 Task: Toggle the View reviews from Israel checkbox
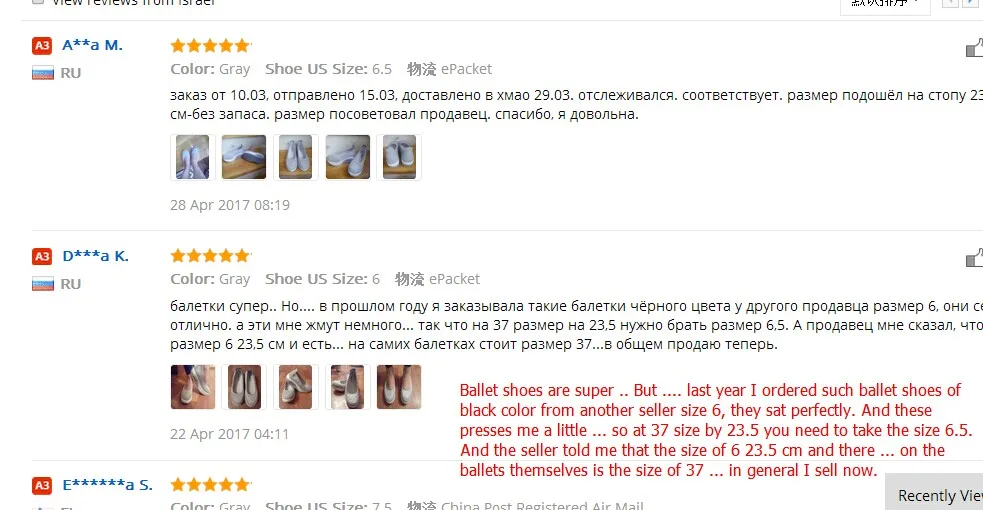38,2
